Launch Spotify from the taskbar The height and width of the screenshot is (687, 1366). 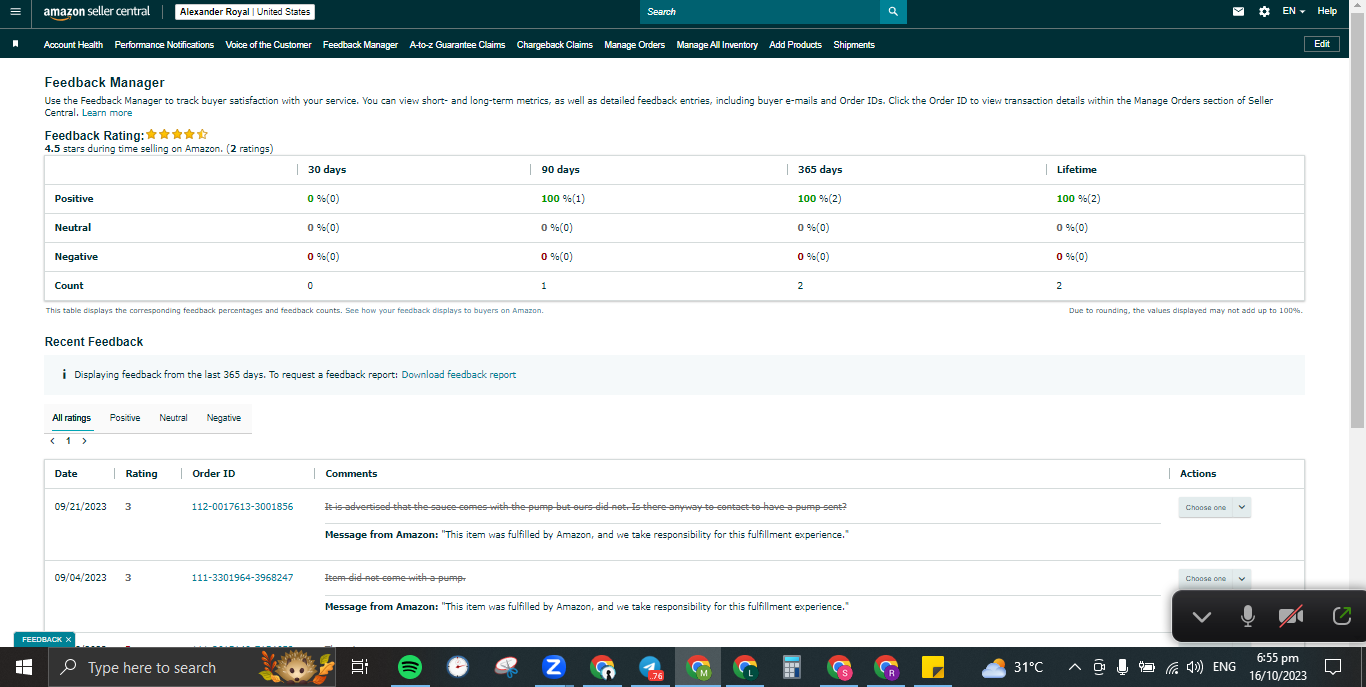coord(409,667)
